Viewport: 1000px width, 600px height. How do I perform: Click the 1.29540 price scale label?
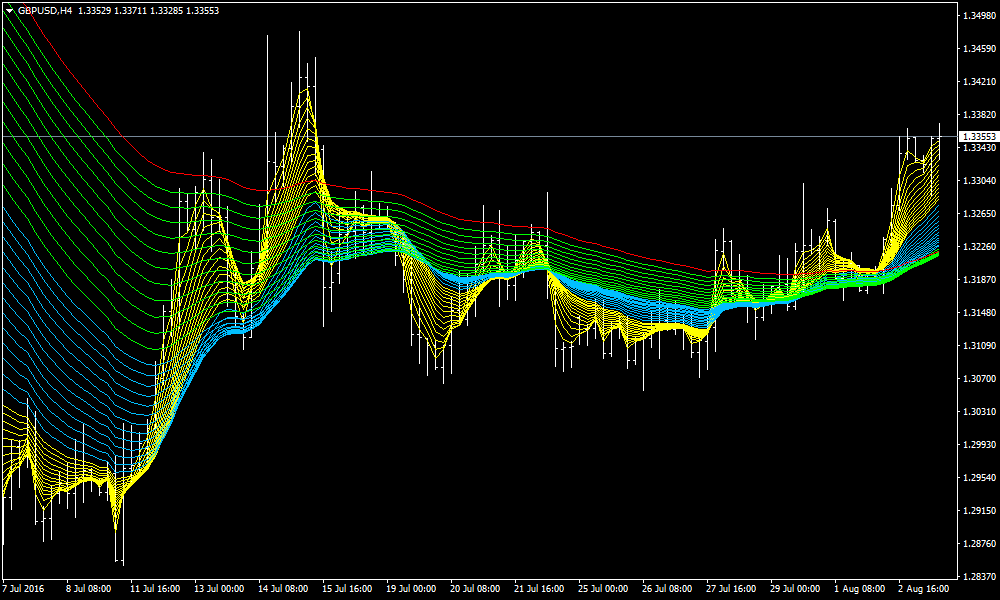point(977,478)
